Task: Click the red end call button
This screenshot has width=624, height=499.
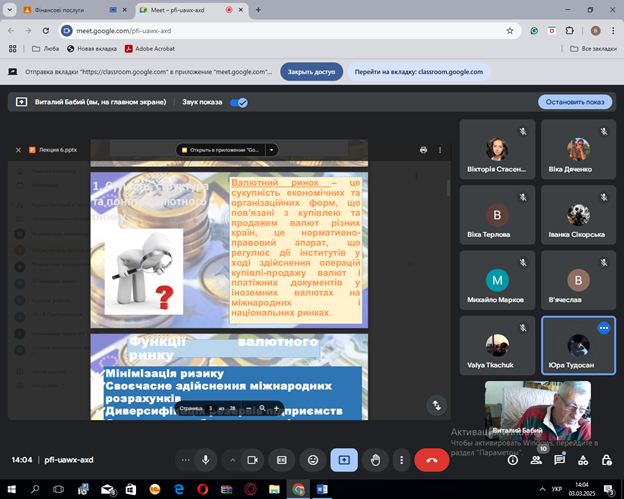Action: tap(431, 459)
